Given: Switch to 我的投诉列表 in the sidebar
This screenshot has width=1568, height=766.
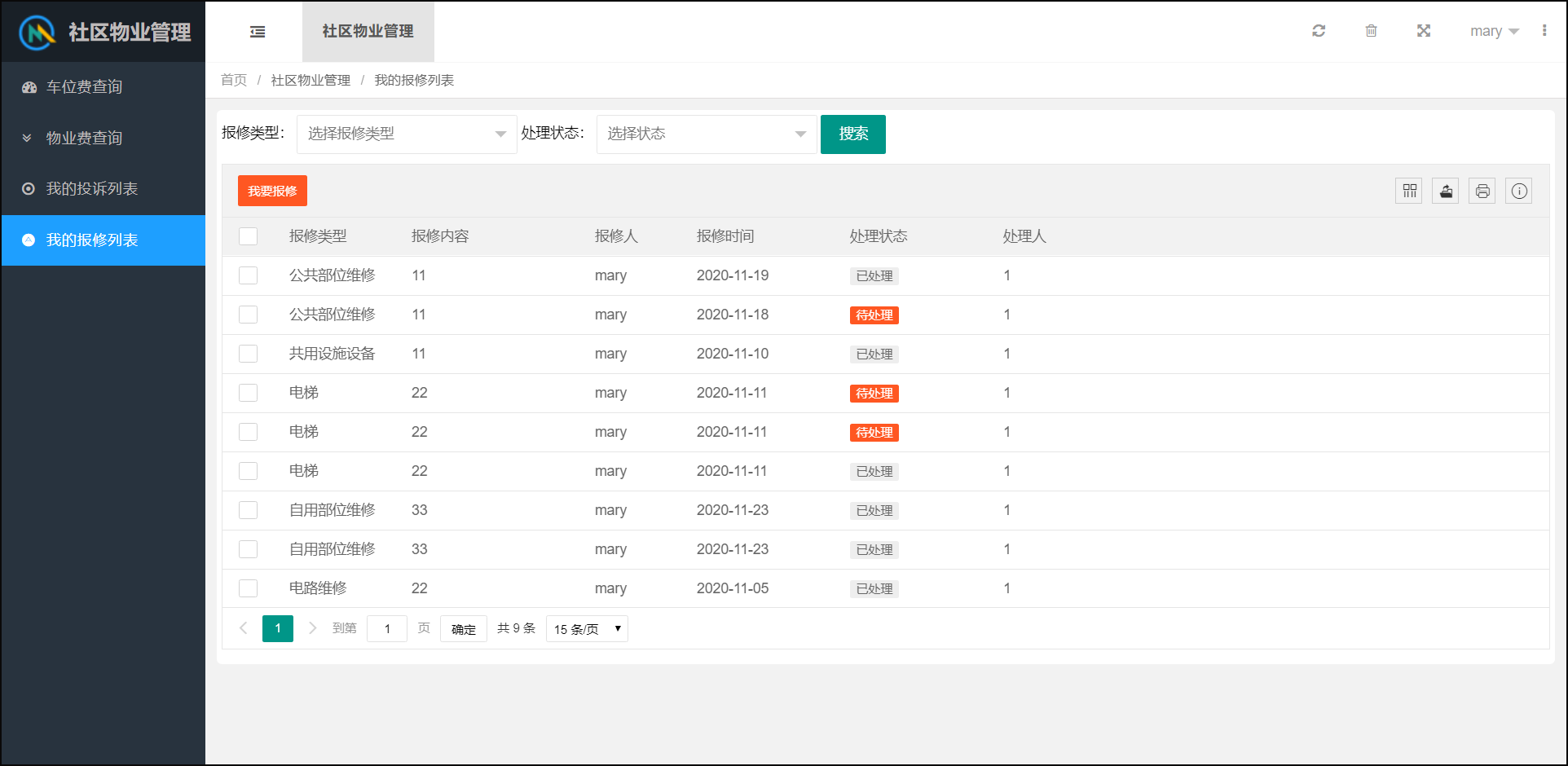Looking at the screenshot, I should 92,188.
